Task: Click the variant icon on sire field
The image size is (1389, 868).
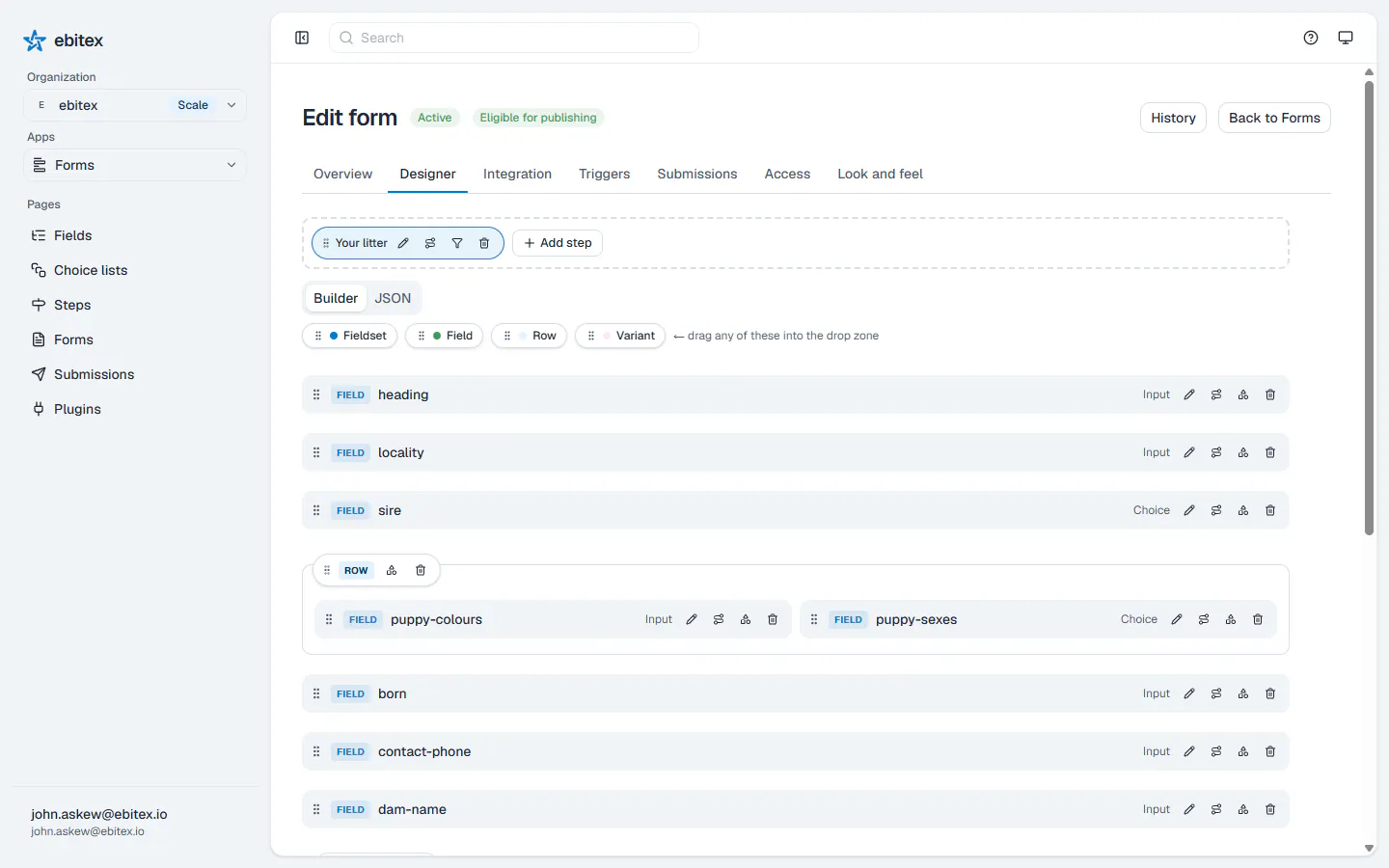Action: pyautogui.click(x=1243, y=510)
